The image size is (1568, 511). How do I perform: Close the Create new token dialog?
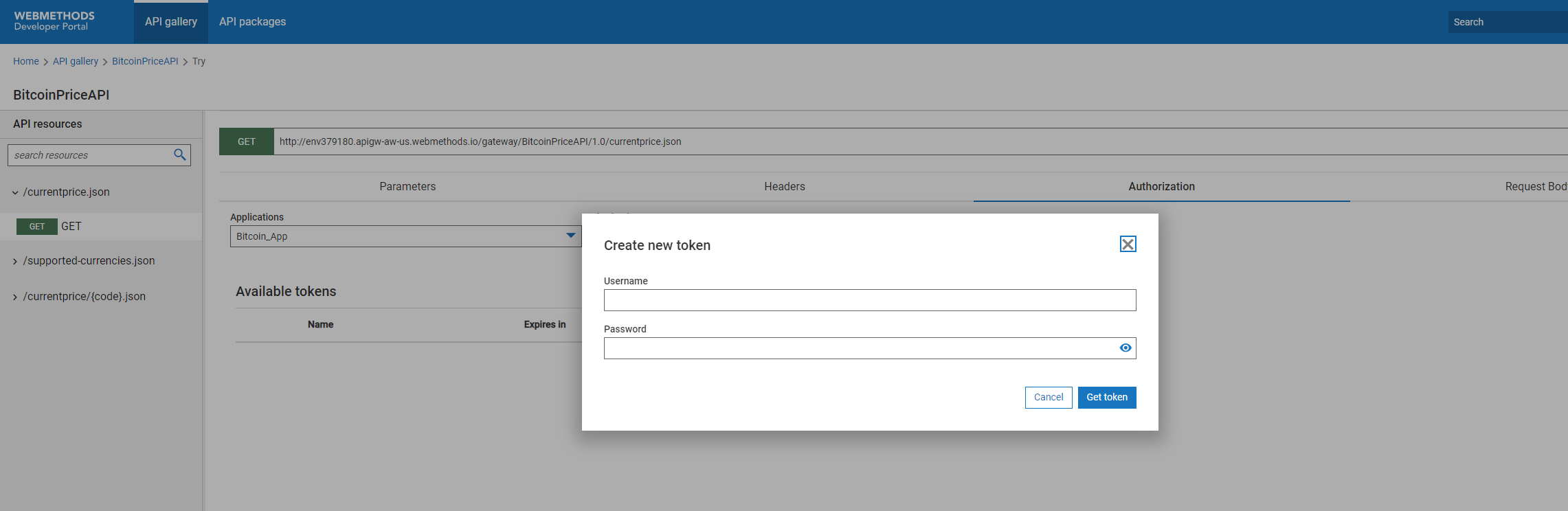coord(1128,244)
